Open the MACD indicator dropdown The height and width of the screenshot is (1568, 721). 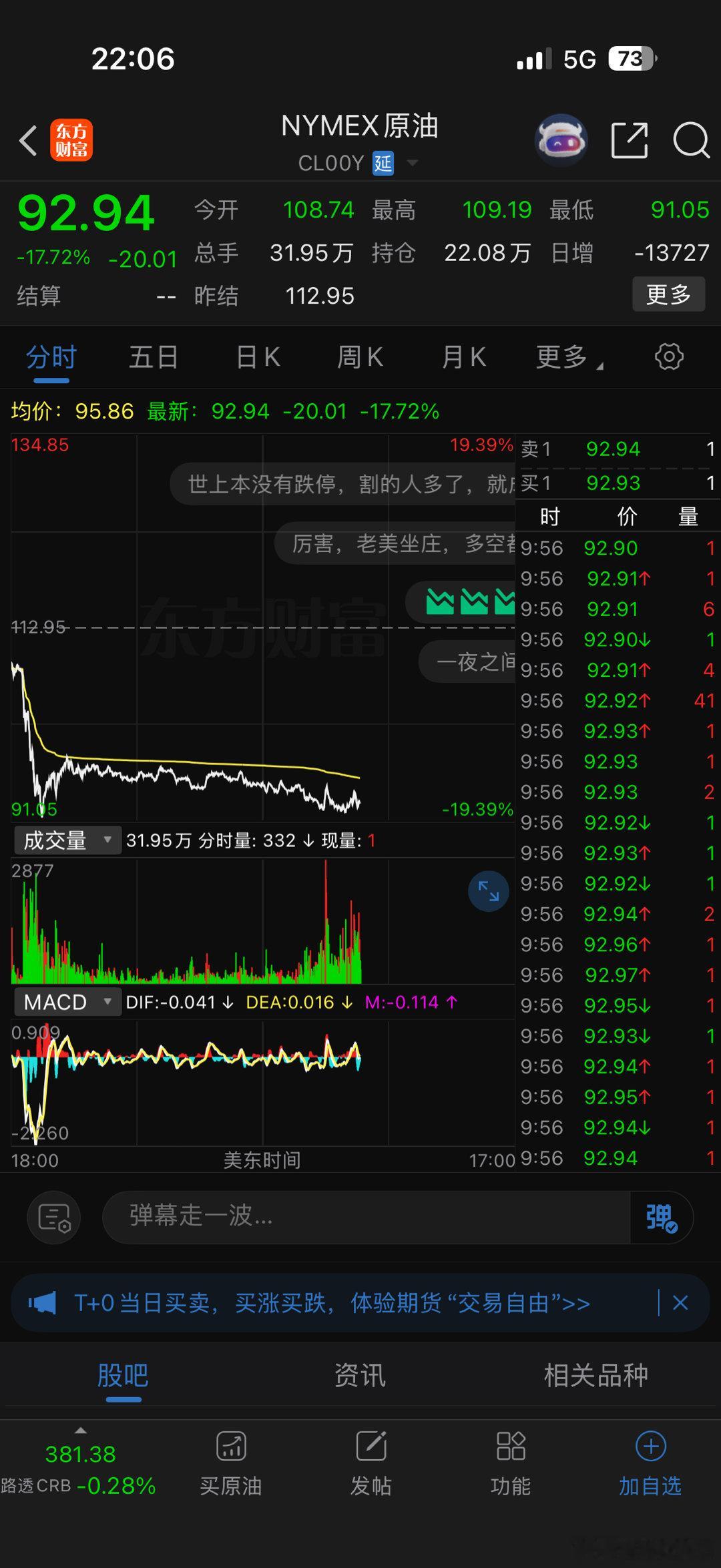(x=67, y=1002)
